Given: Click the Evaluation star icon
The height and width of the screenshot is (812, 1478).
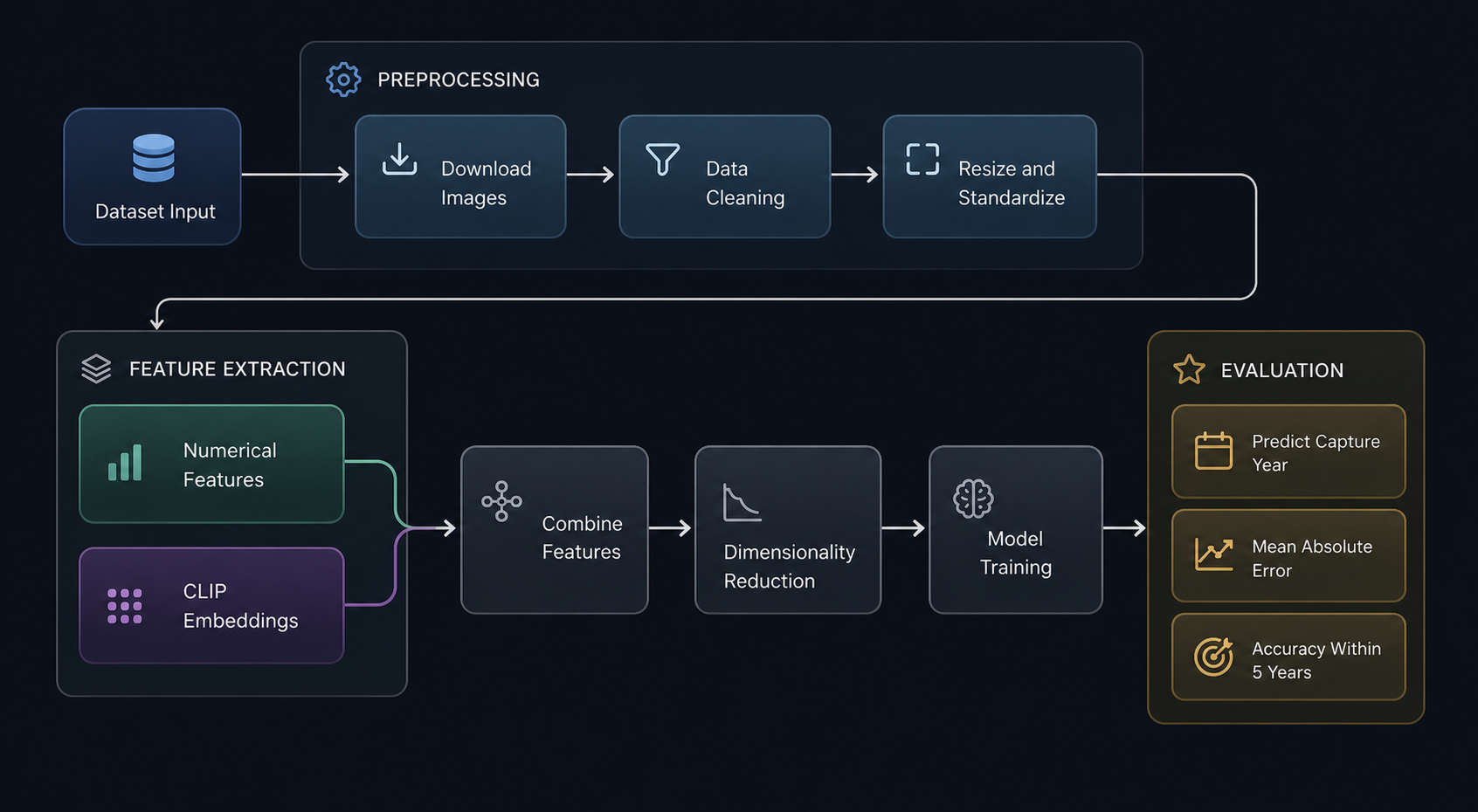Looking at the screenshot, I should tap(1189, 369).
